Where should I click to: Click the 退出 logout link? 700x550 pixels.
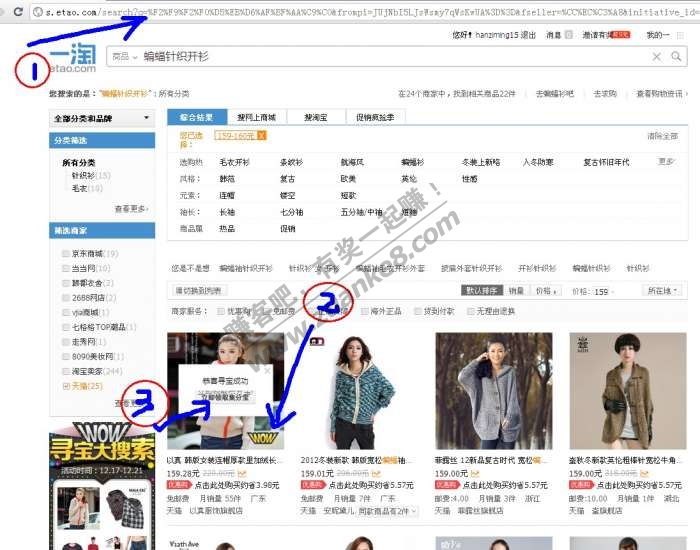[x=528, y=35]
